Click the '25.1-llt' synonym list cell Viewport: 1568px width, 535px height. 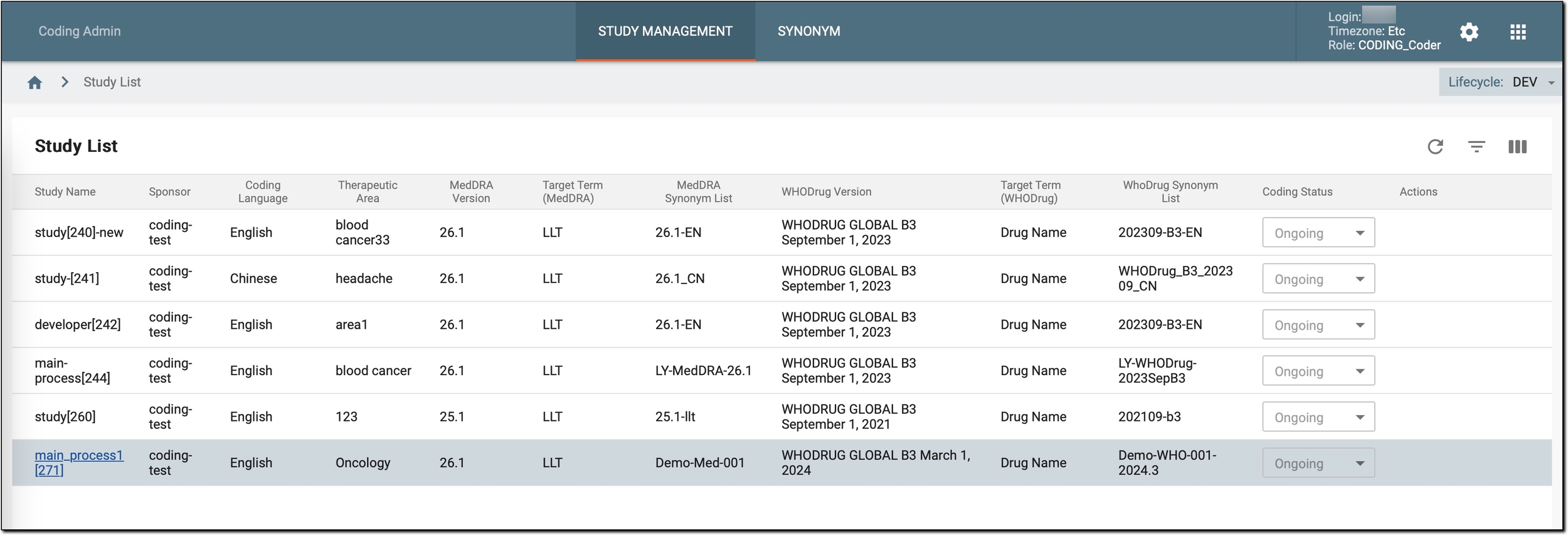675,417
